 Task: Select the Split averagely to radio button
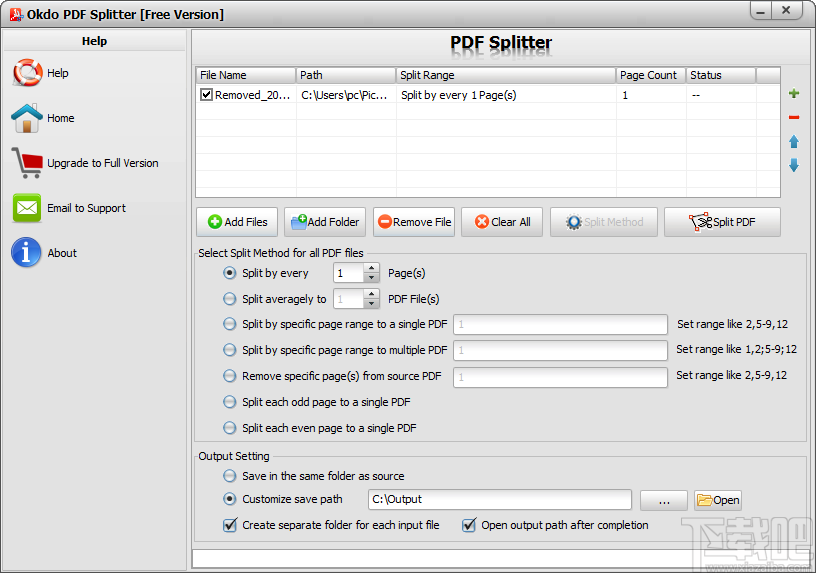click(x=230, y=299)
